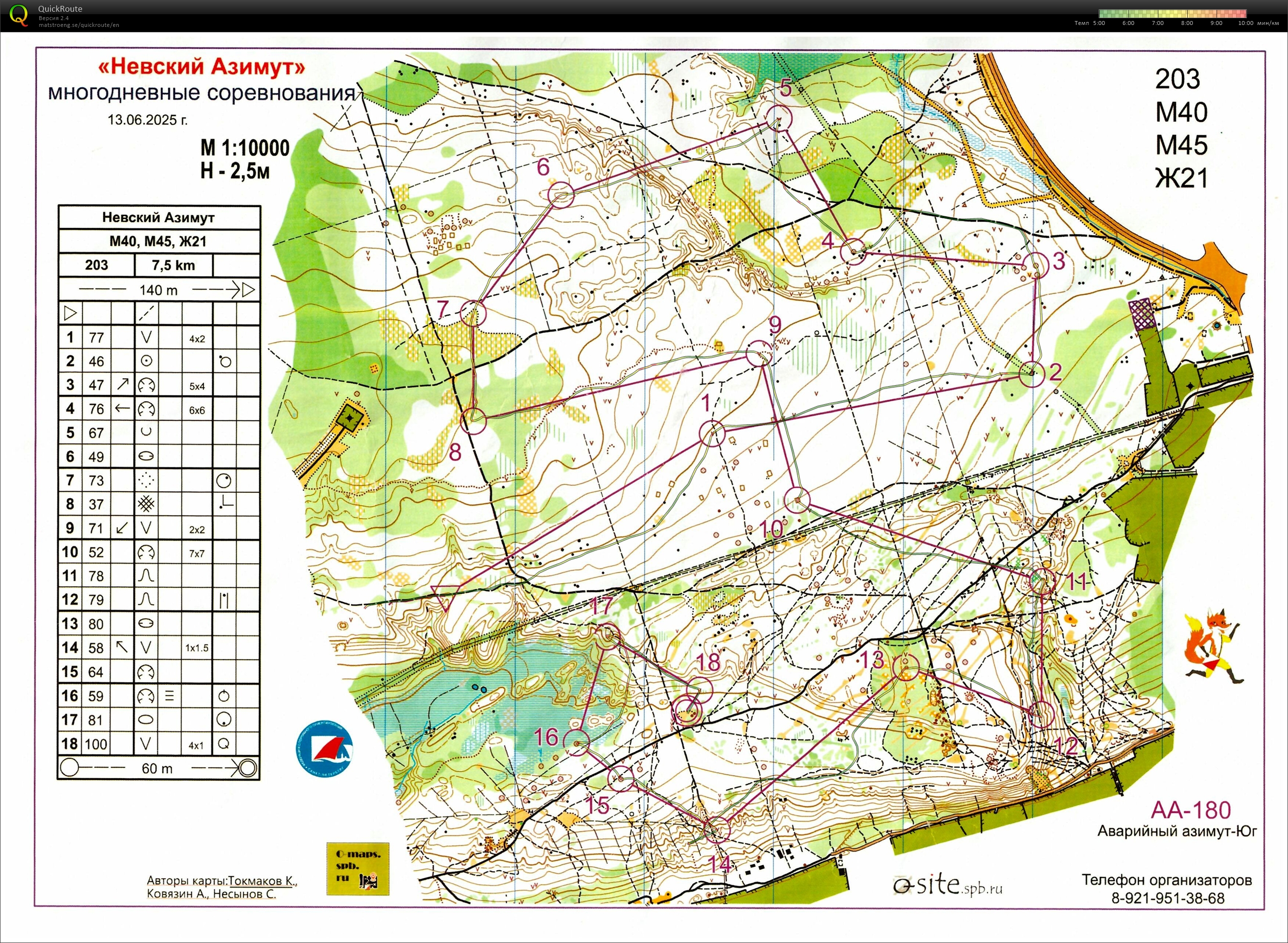Click the 7,5 km course length cell
The height and width of the screenshot is (943, 1288).
pyautogui.click(x=174, y=265)
